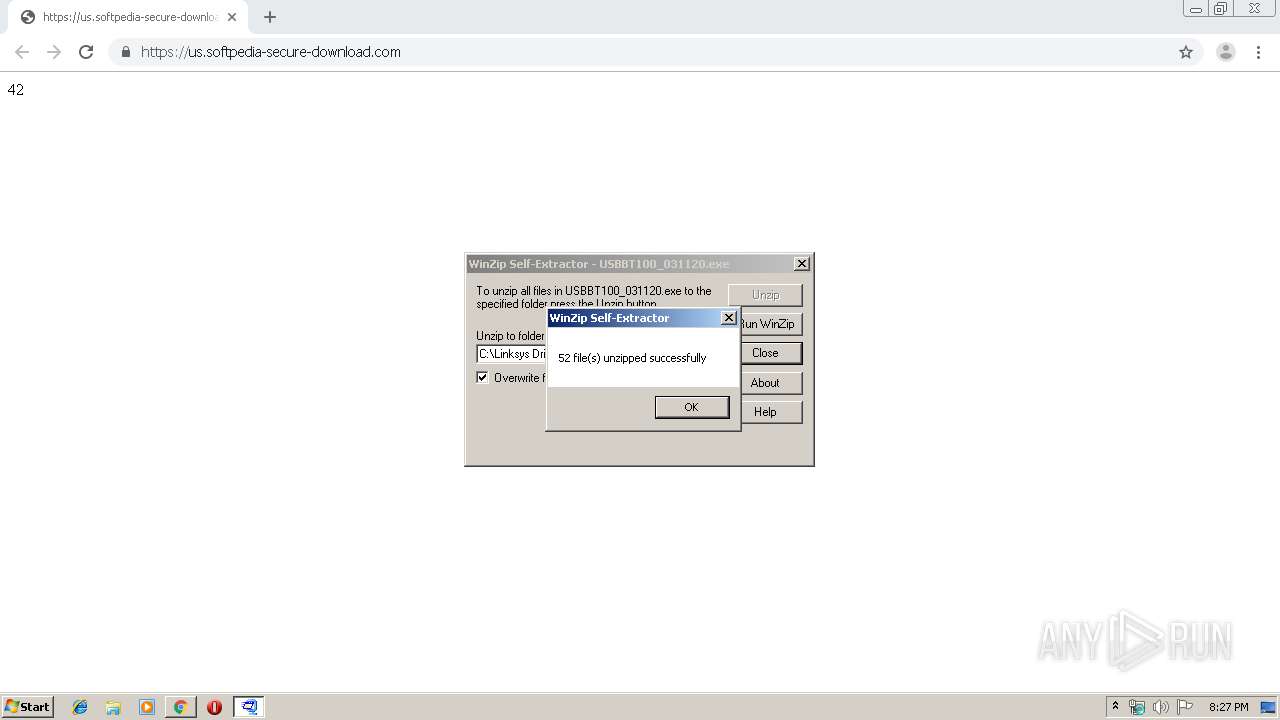The height and width of the screenshot is (720, 1280).
Task: Click the '52 file(s) unzipped successfully' message
Action: coord(632,358)
